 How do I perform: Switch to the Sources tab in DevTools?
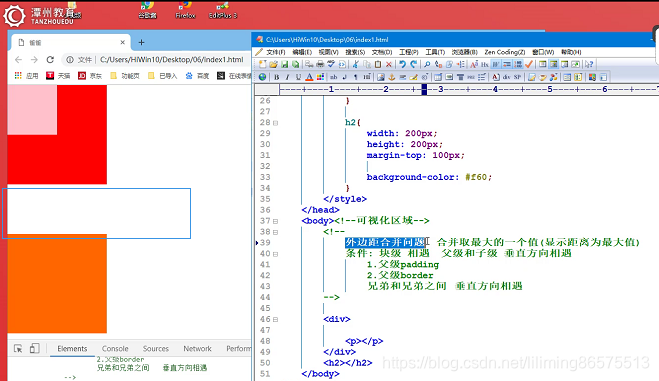coord(156,349)
